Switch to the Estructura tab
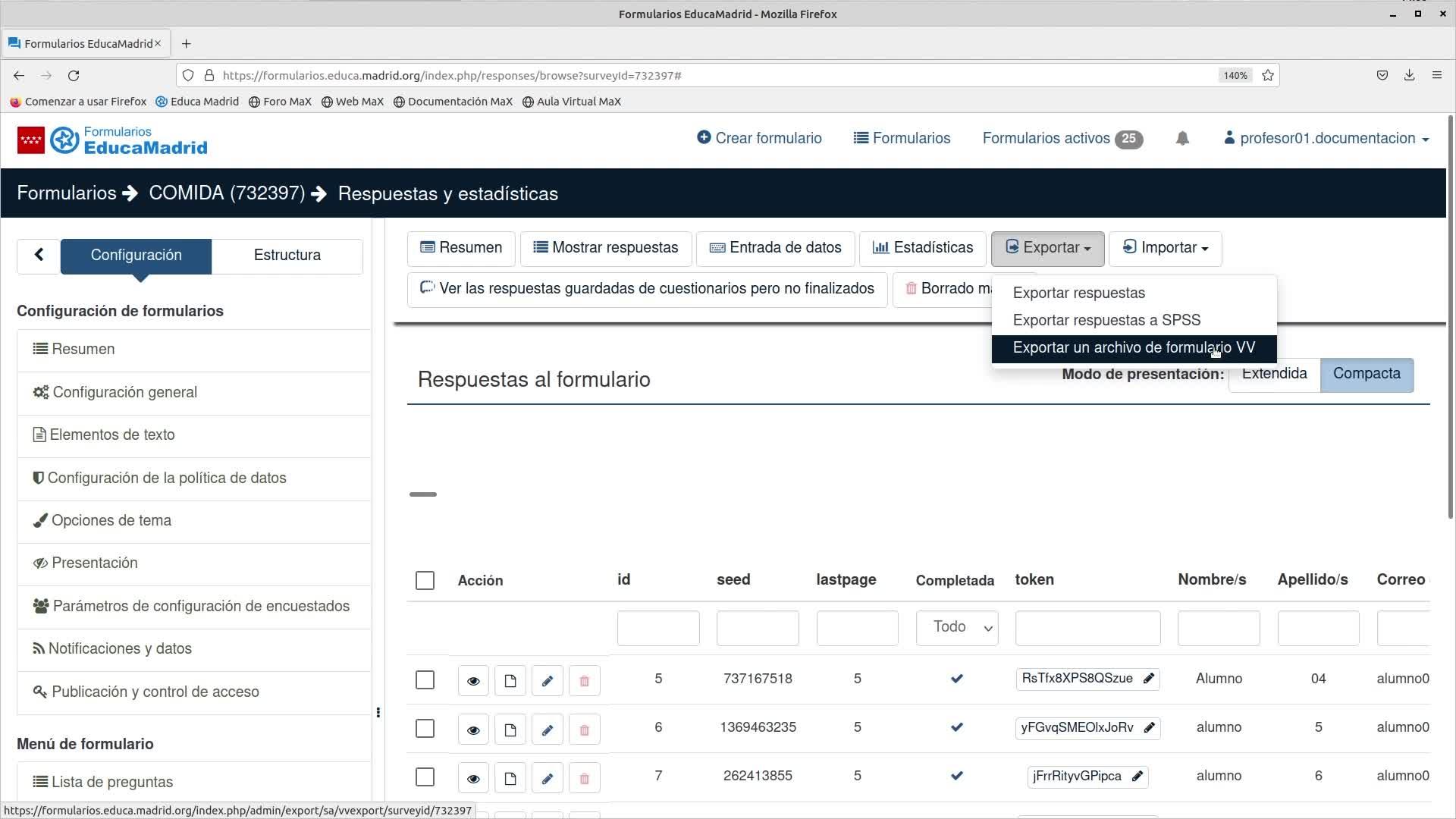The height and width of the screenshot is (819, 1456). (x=287, y=255)
